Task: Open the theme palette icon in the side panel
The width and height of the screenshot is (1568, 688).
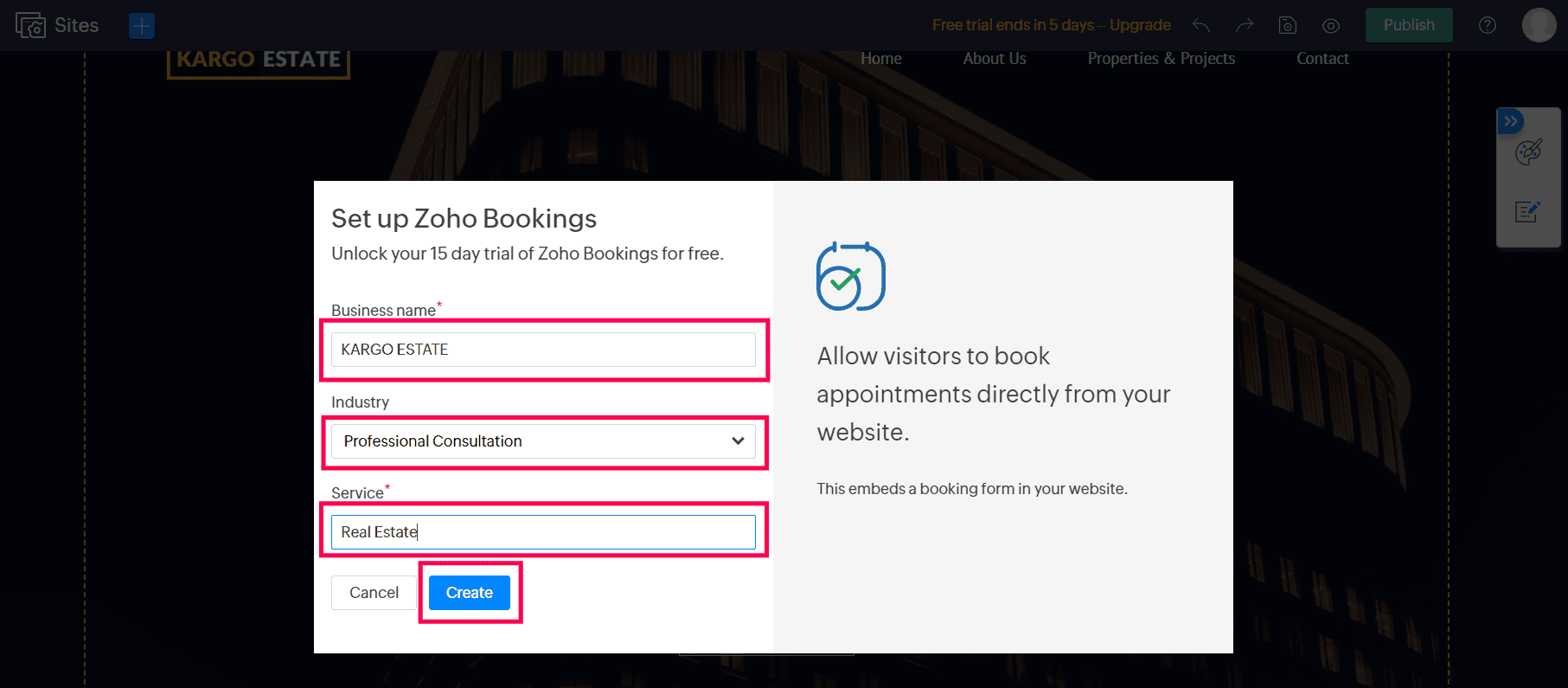Action: pos(1528,152)
